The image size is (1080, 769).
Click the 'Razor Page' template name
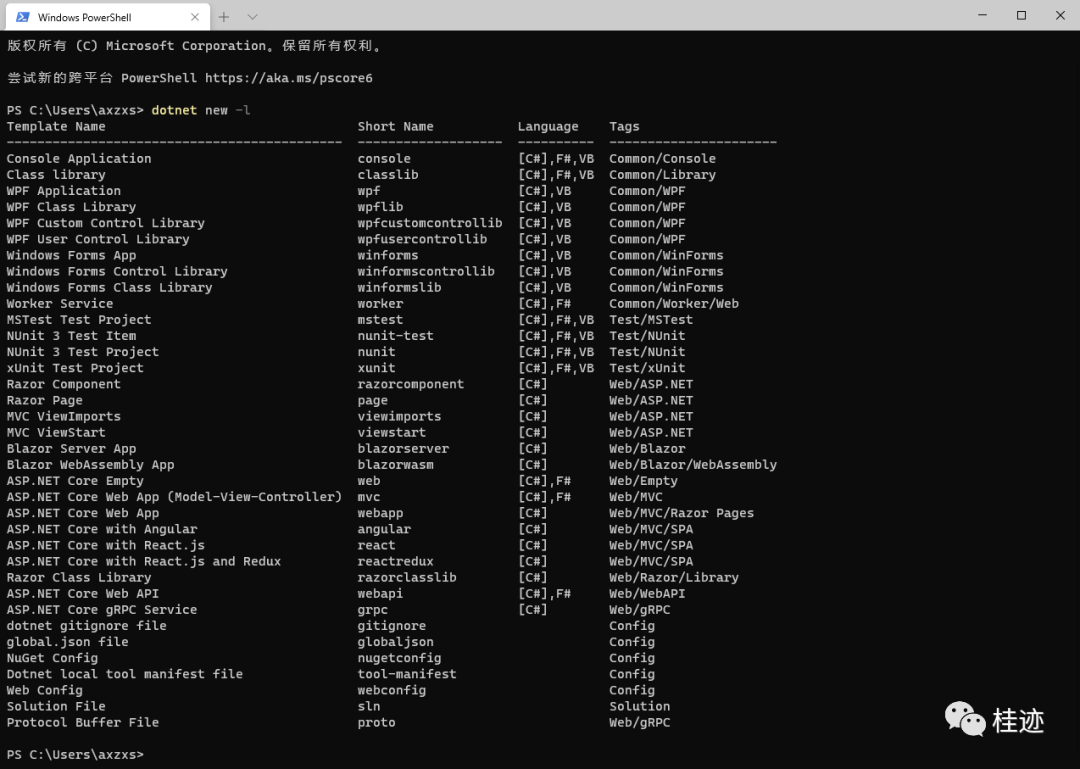(45, 400)
